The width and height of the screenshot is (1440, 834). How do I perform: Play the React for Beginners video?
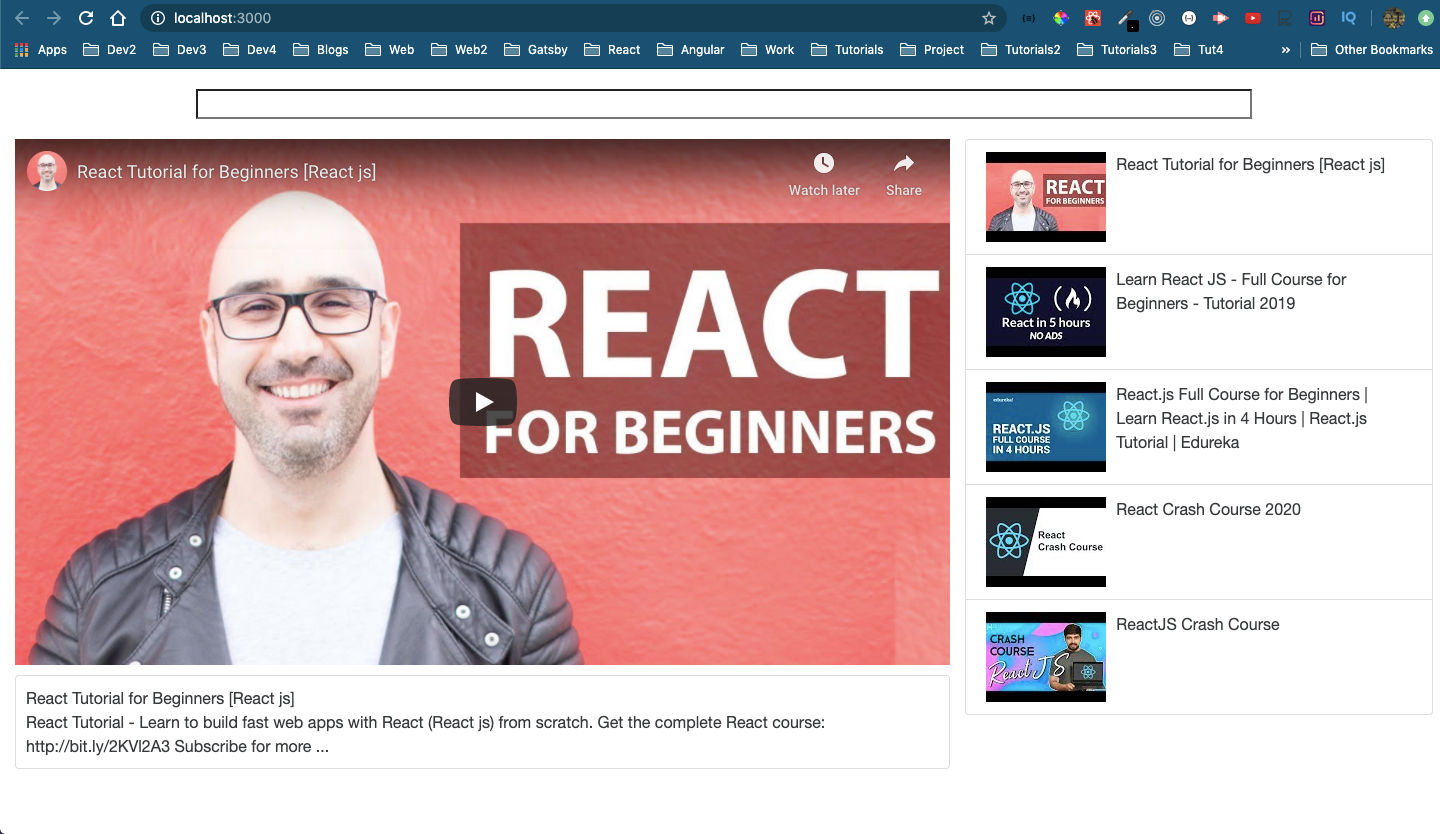pos(483,402)
